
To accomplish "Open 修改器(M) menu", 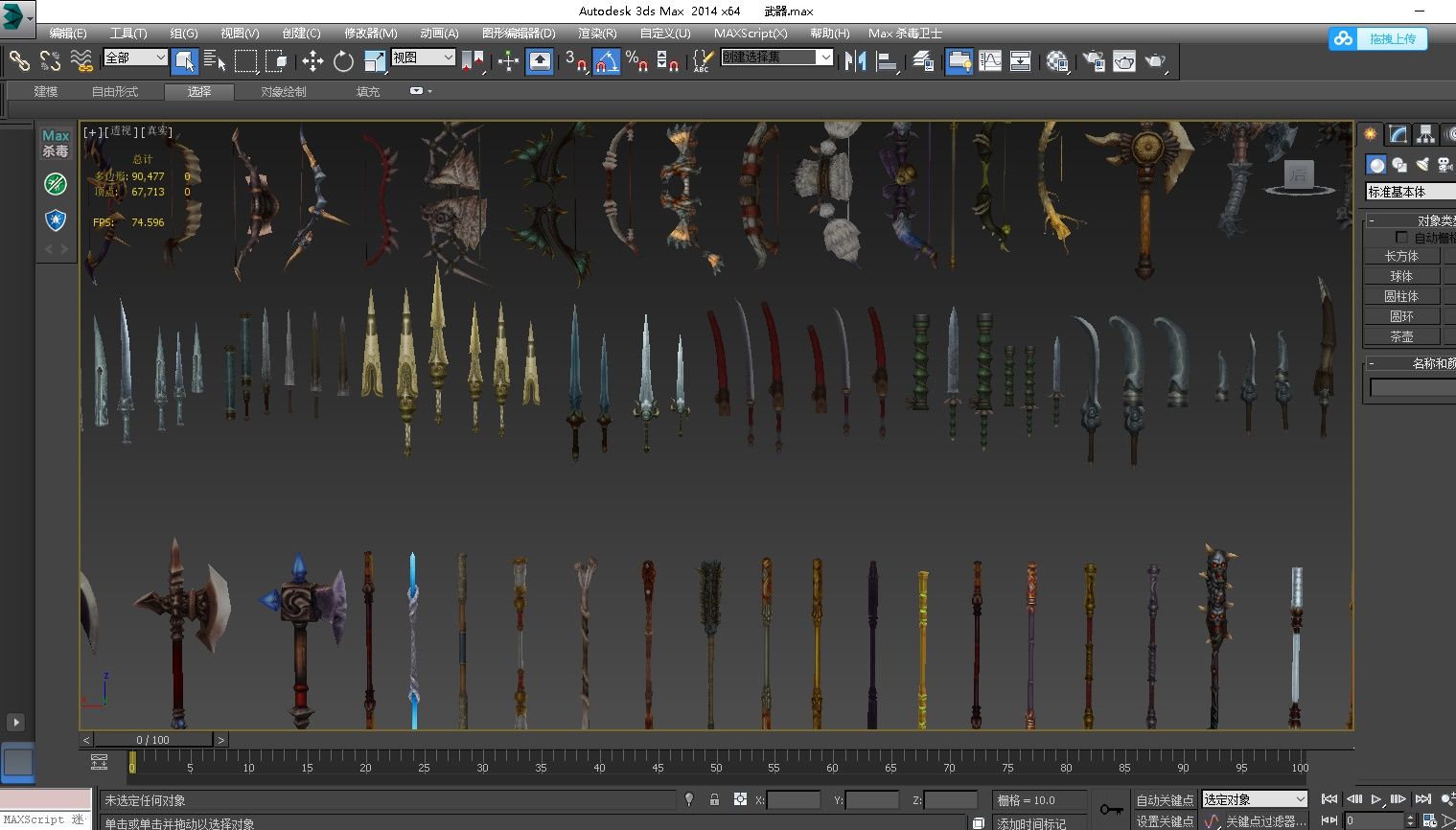I will [371, 33].
